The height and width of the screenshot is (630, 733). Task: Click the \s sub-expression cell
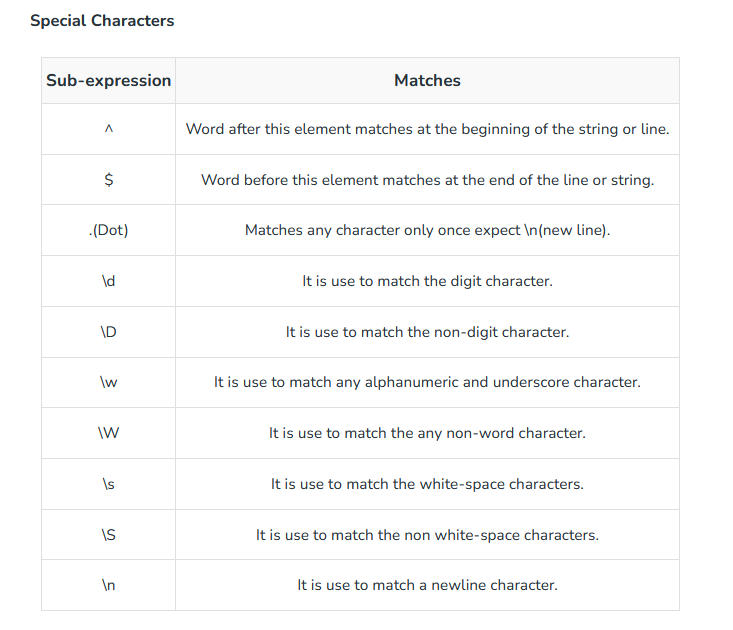pyautogui.click(x=108, y=484)
